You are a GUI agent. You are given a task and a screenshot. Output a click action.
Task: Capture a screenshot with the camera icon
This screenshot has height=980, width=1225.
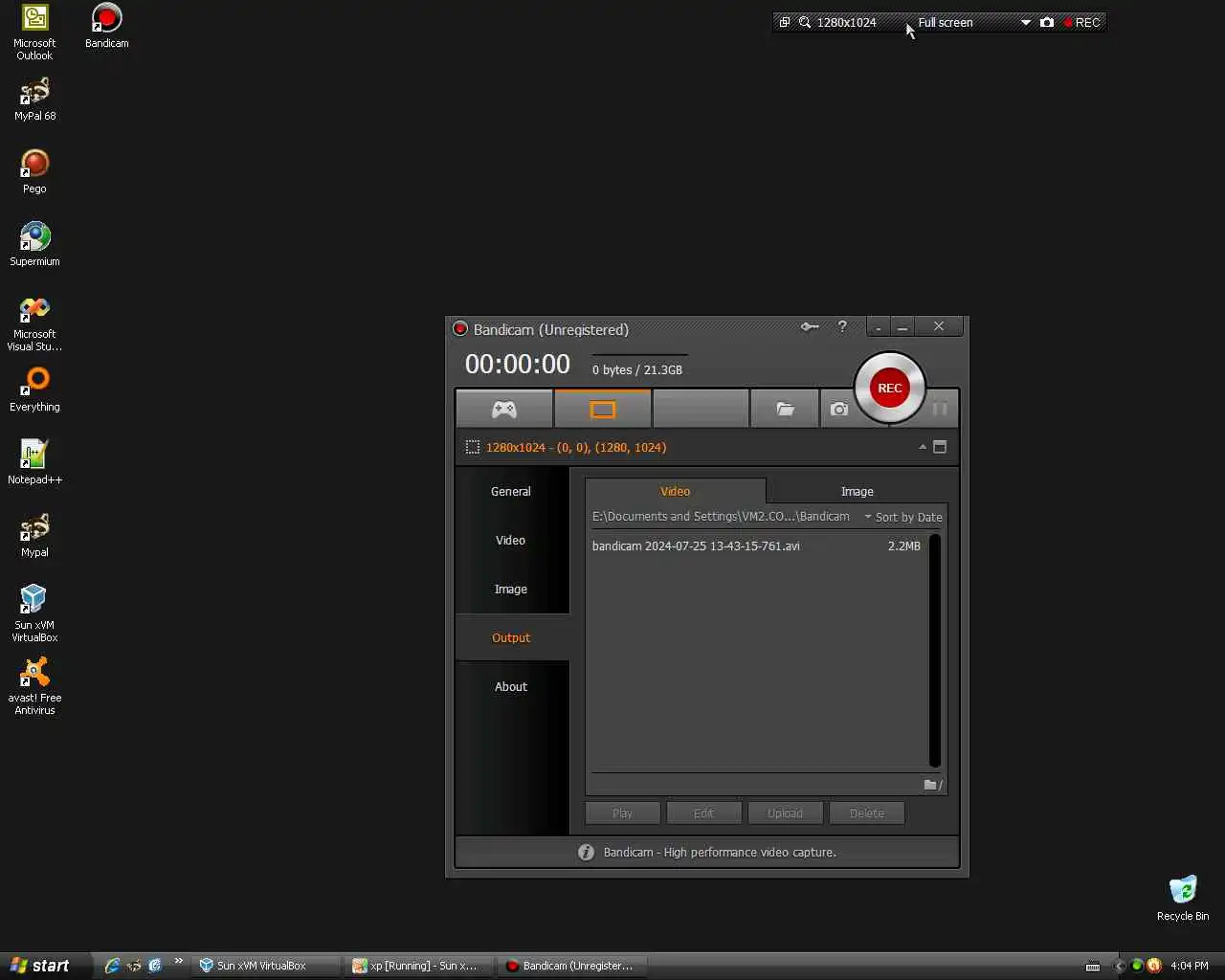coord(839,410)
